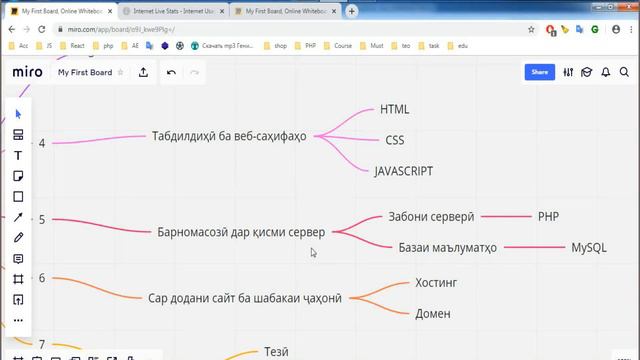Image resolution: width=640 pixels, height=360 pixels.
Task: Click the red Opera-style extension icon
Action: point(551,30)
